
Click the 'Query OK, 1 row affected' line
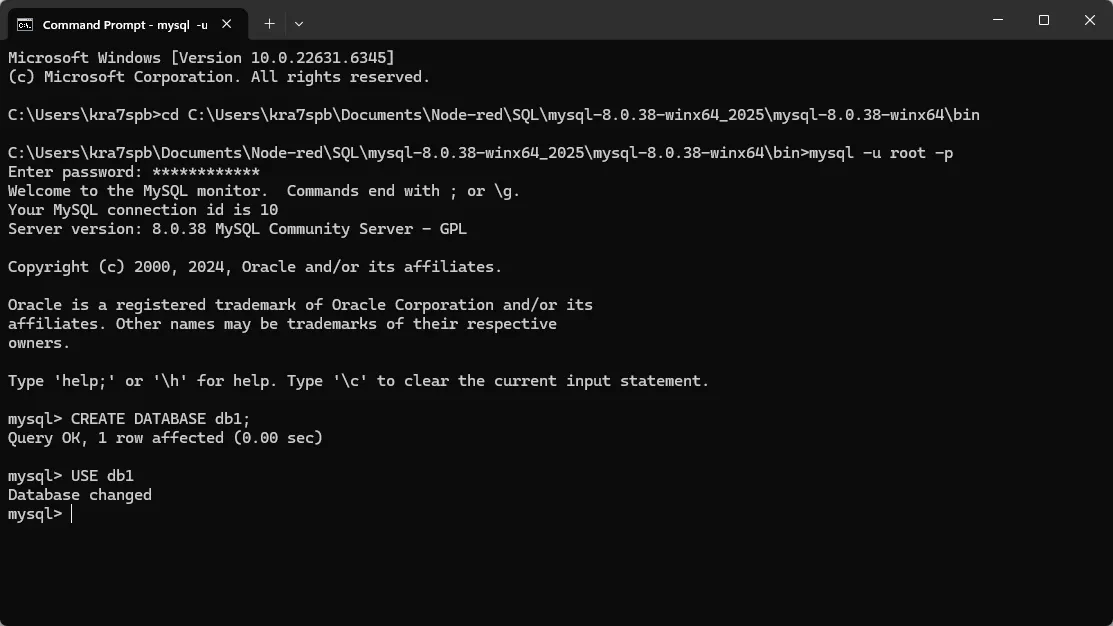coord(165,438)
